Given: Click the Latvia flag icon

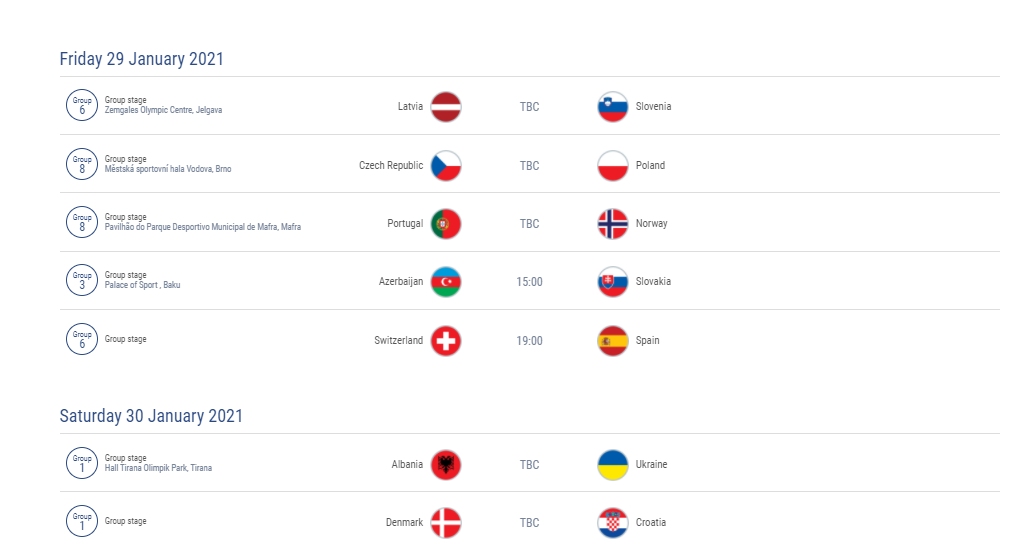Looking at the screenshot, I should click(x=446, y=107).
